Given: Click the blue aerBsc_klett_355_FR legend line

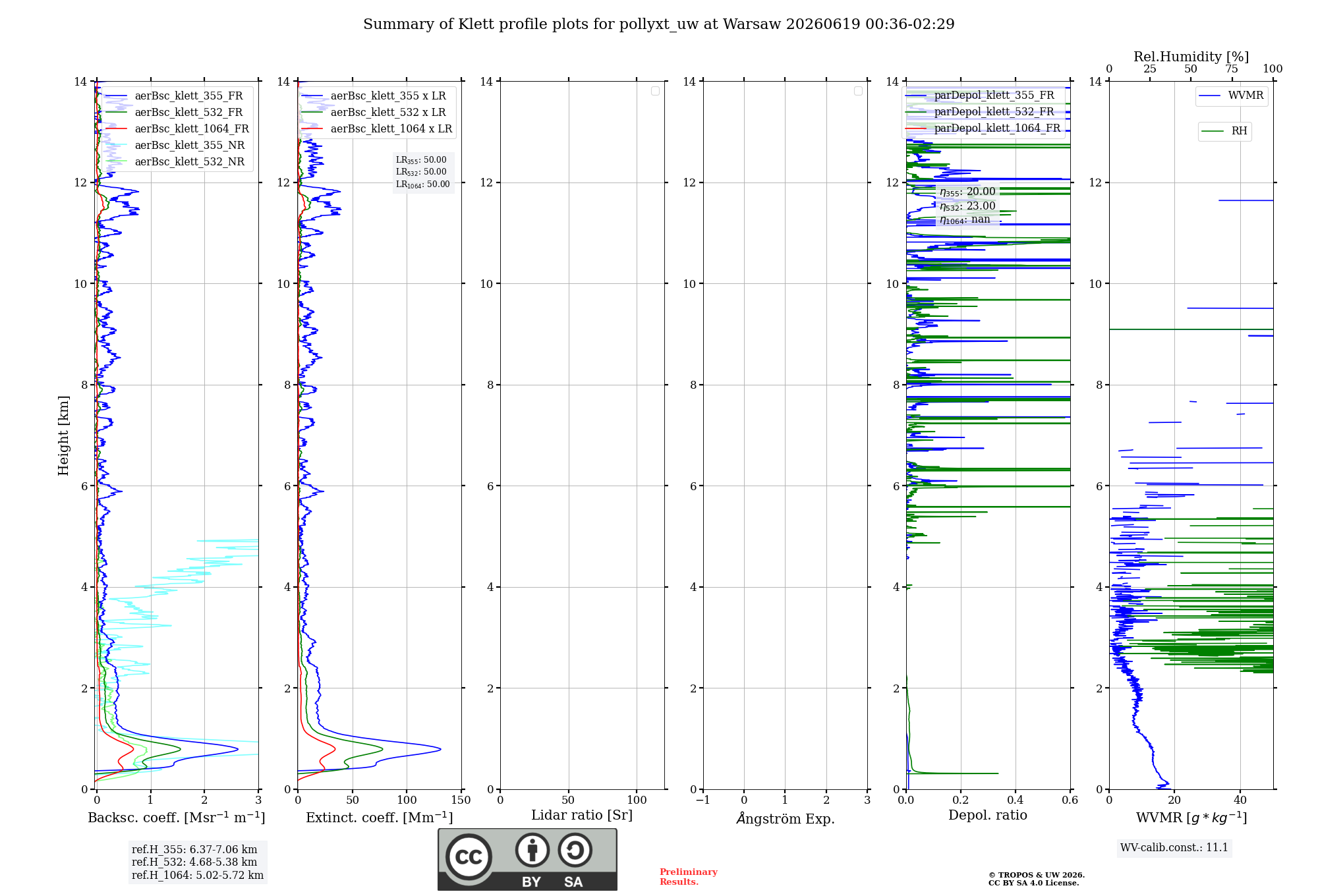Looking at the screenshot, I should click(x=116, y=96).
